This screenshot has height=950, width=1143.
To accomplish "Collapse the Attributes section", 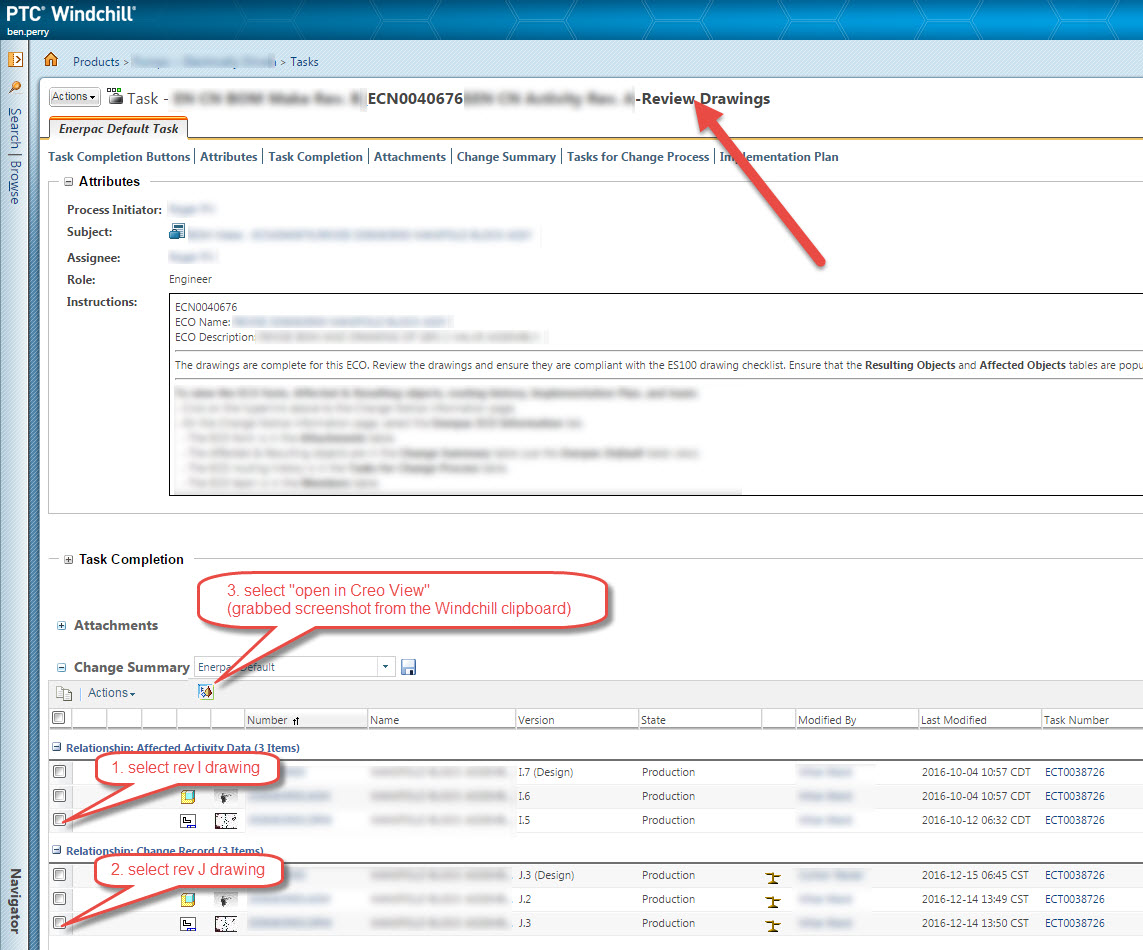I will click(x=69, y=182).
